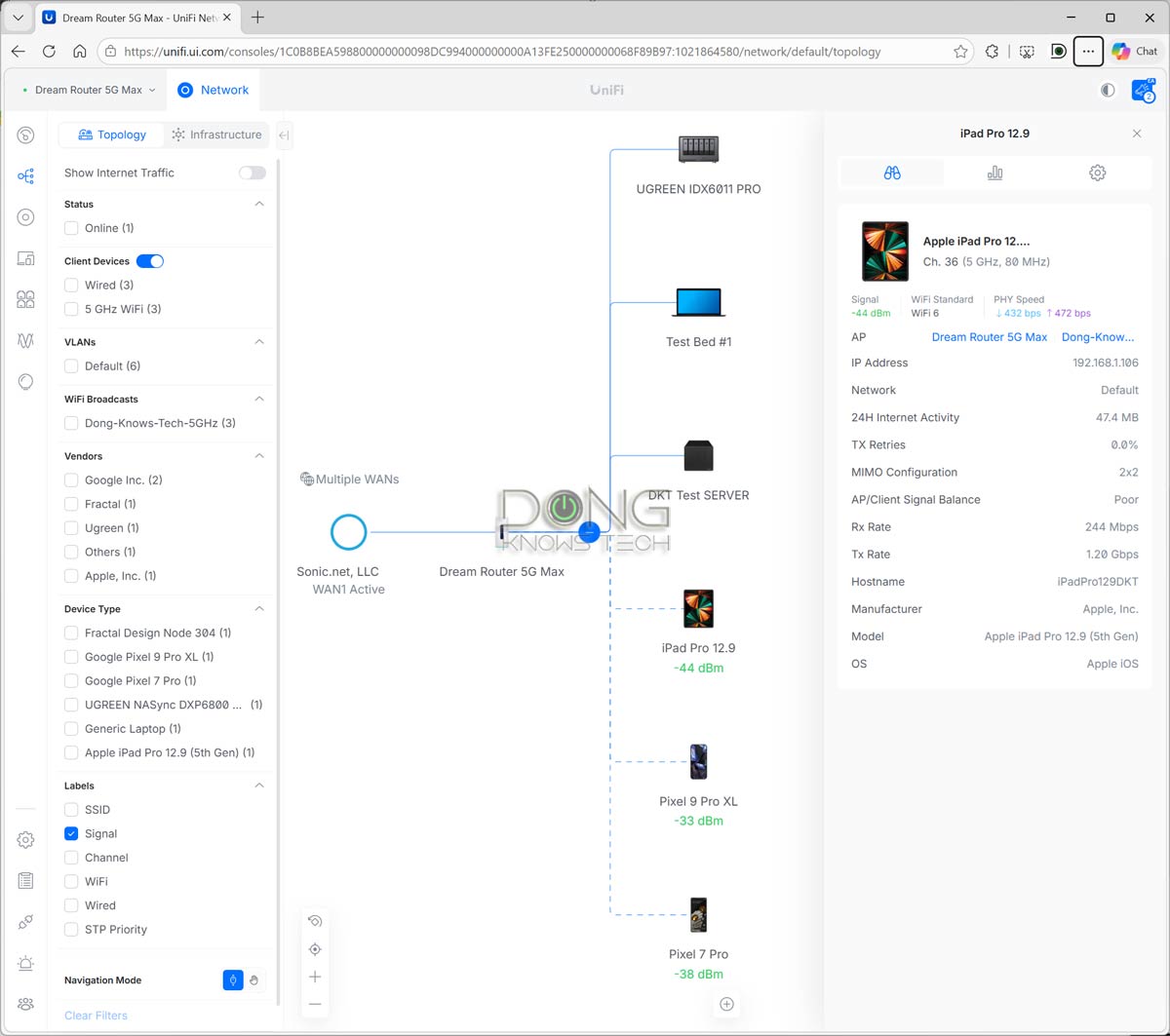Viewport: 1170px width, 1036px height.
Task: Open the iPad Pro device settings gear tab
Action: [x=1097, y=173]
